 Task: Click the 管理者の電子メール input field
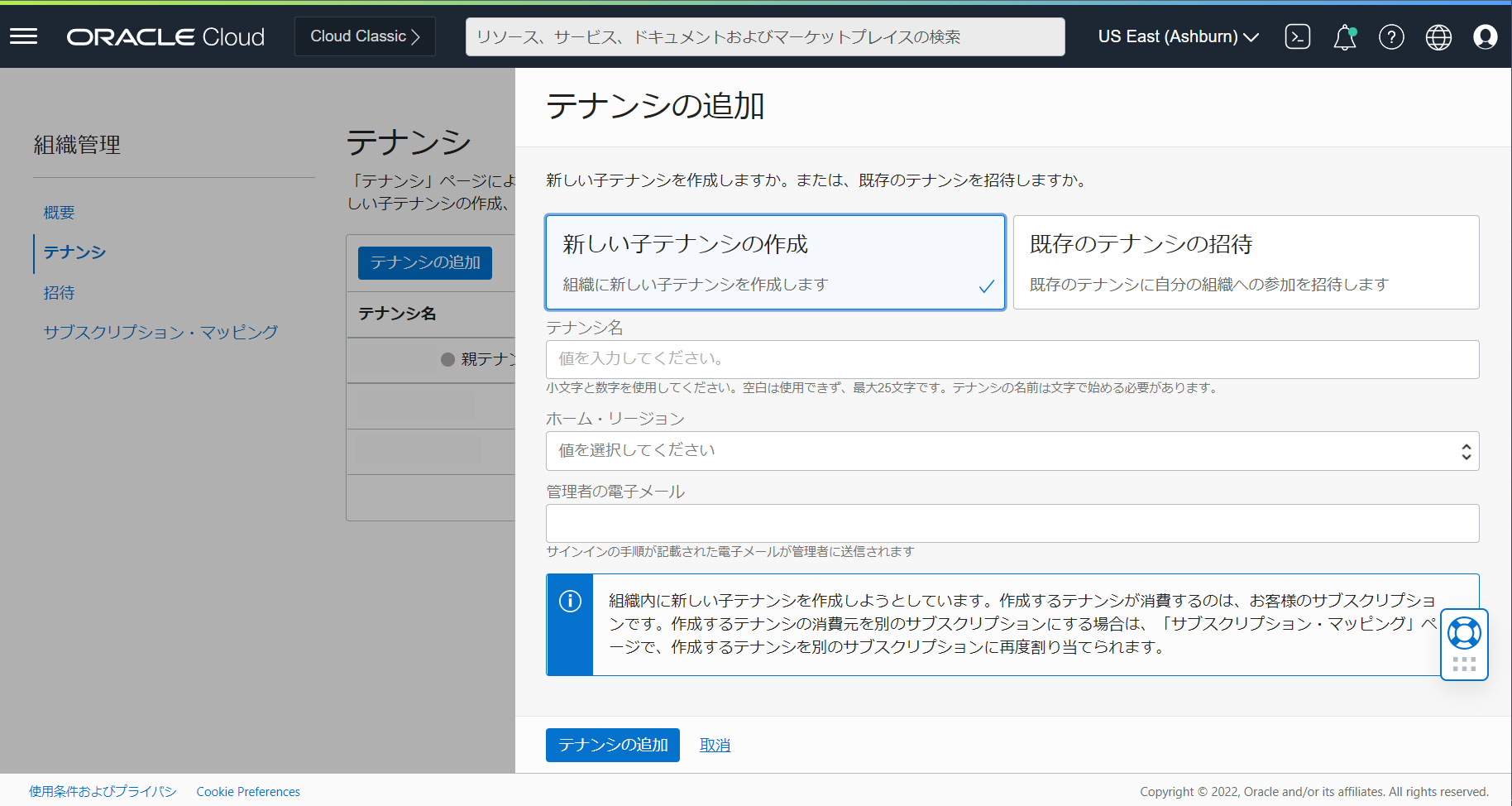coord(1012,523)
